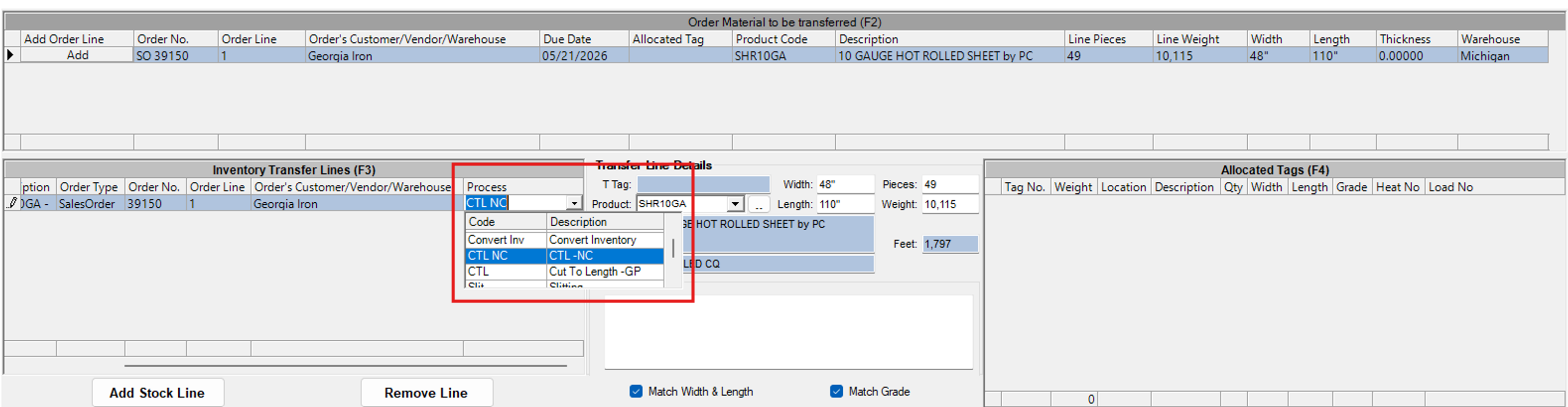Click the Width field in Transfer Line Details
The height and width of the screenshot is (407, 1568).
tap(845, 184)
